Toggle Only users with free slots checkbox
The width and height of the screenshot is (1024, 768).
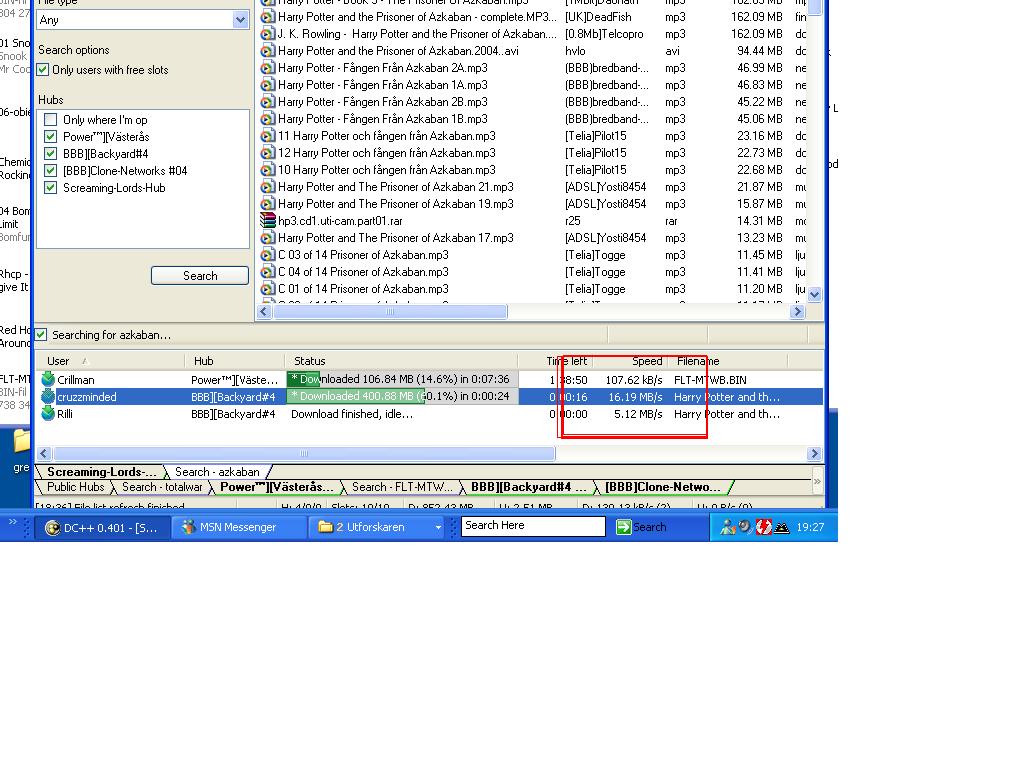[x=43, y=70]
